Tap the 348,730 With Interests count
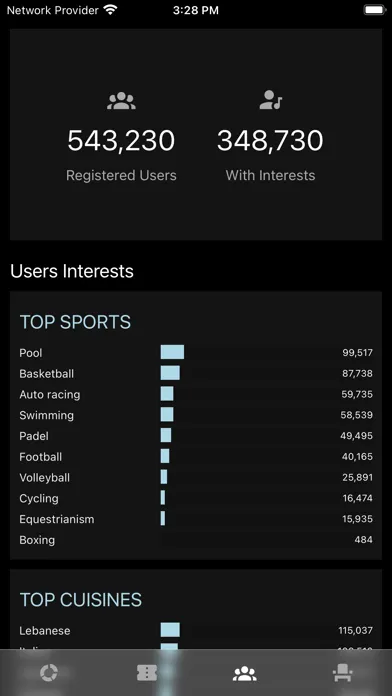The image size is (392, 696). click(270, 141)
